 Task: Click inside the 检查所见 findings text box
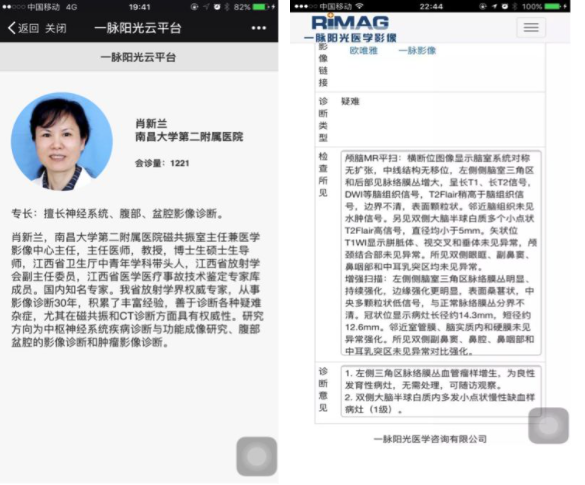pos(441,253)
